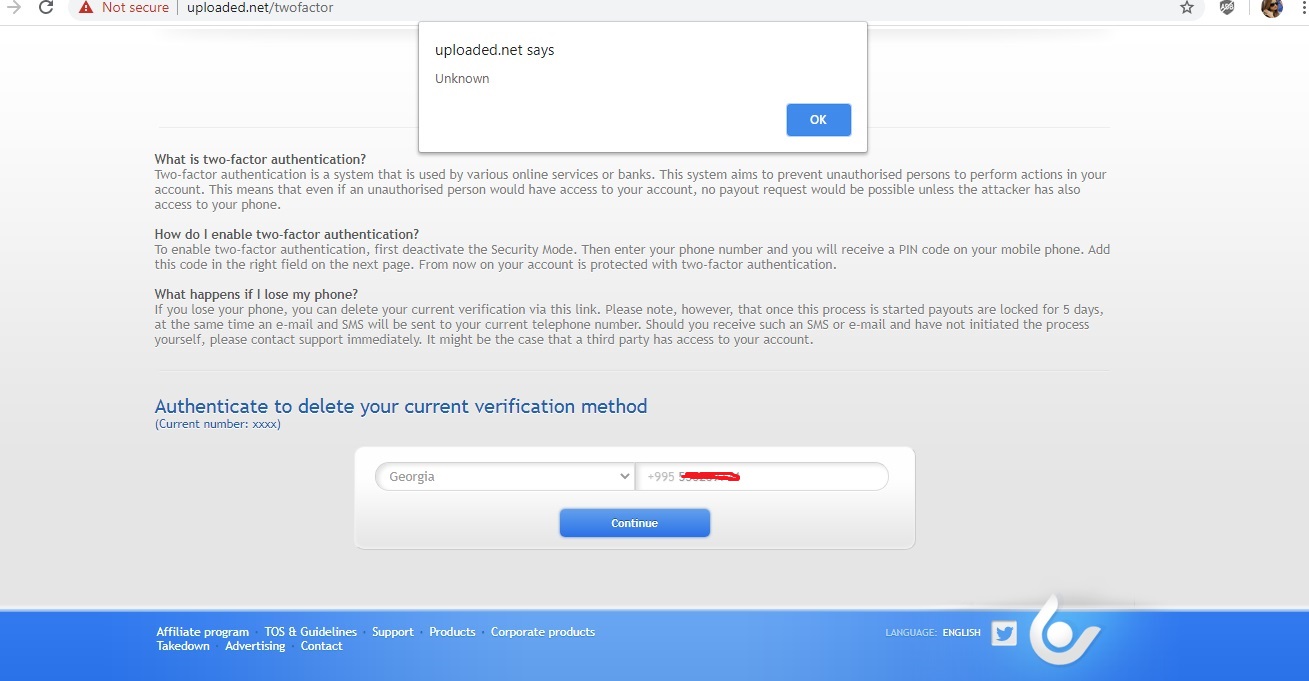The image size is (1309, 681).
Task: Open the Corporate products link
Action: 542,632
